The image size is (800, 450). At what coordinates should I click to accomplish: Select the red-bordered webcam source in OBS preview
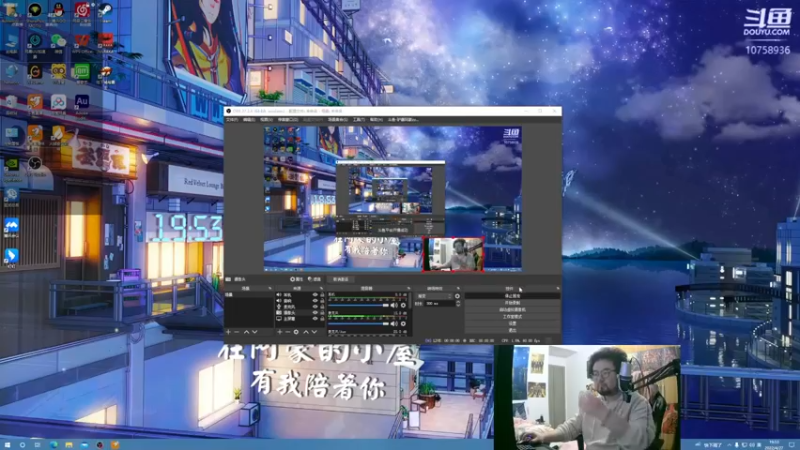coord(453,254)
